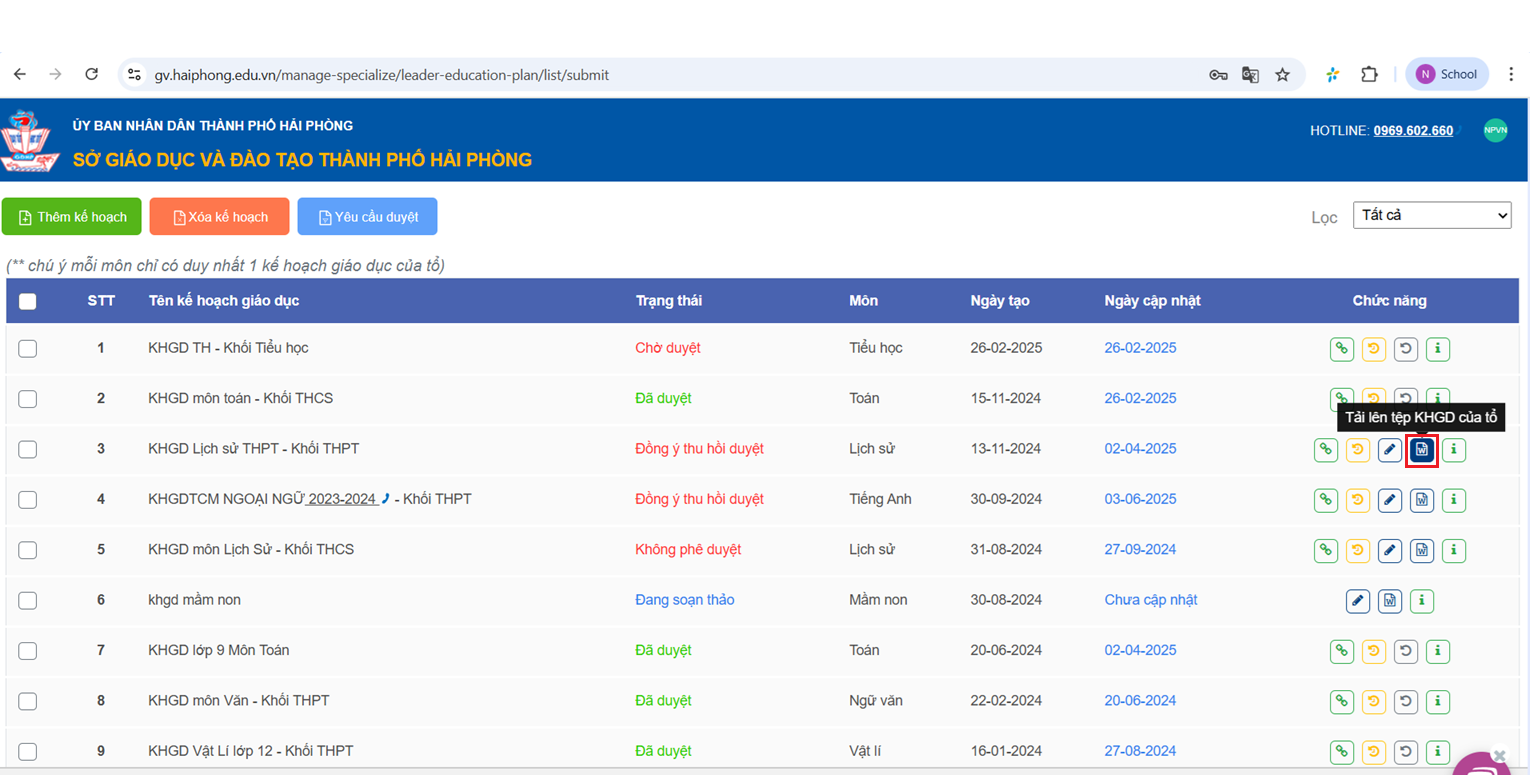Click the green Thêm kế hoạch button
The height and width of the screenshot is (775, 1530).
(x=72, y=217)
